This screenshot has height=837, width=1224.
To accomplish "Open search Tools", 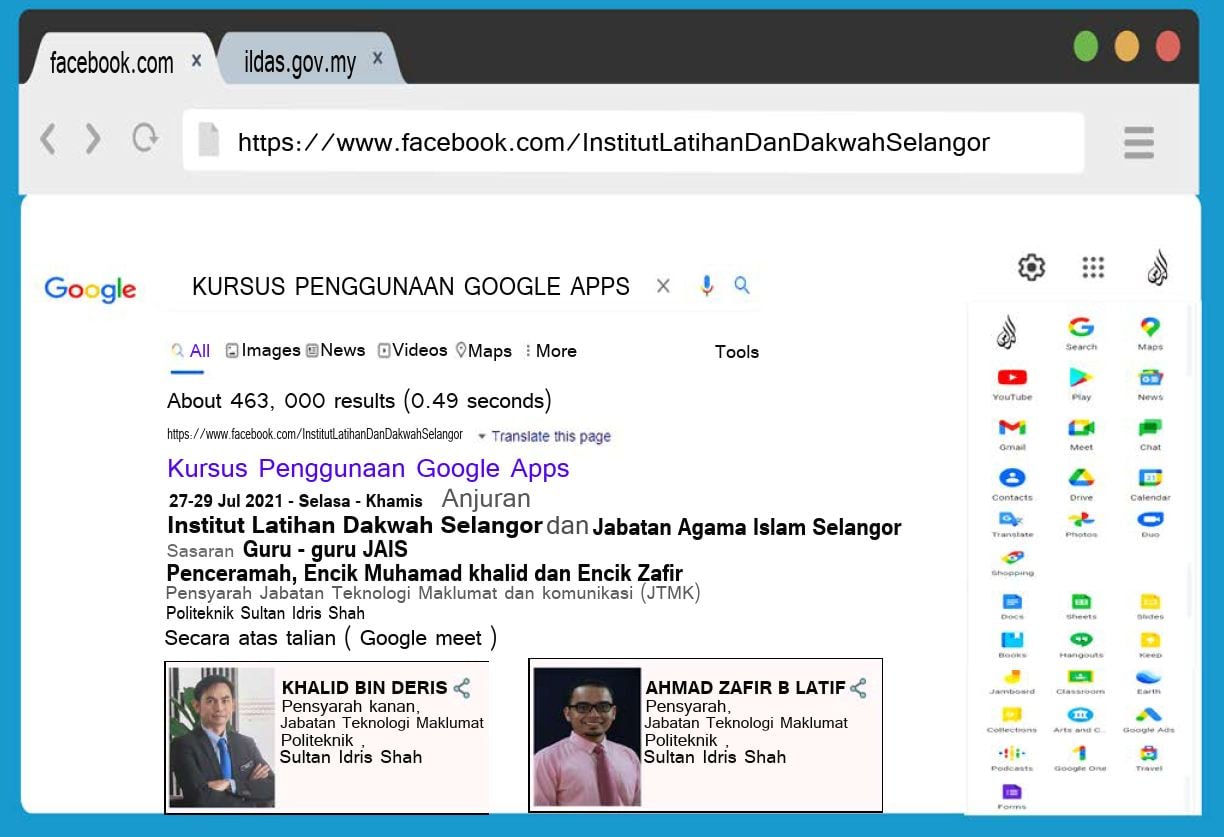I will pos(737,352).
